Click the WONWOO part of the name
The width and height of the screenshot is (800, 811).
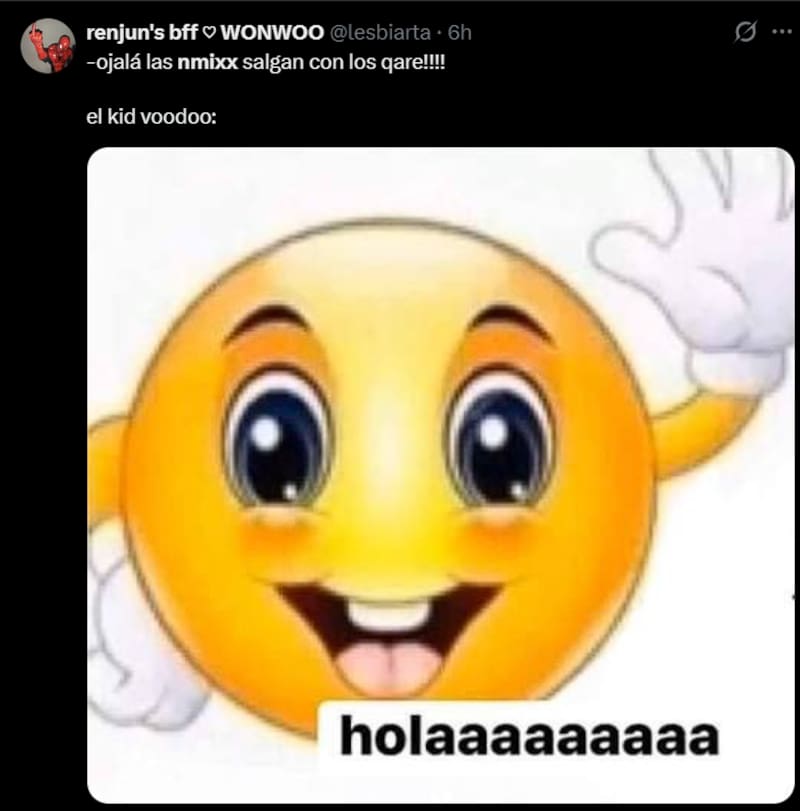click(273, 33)
